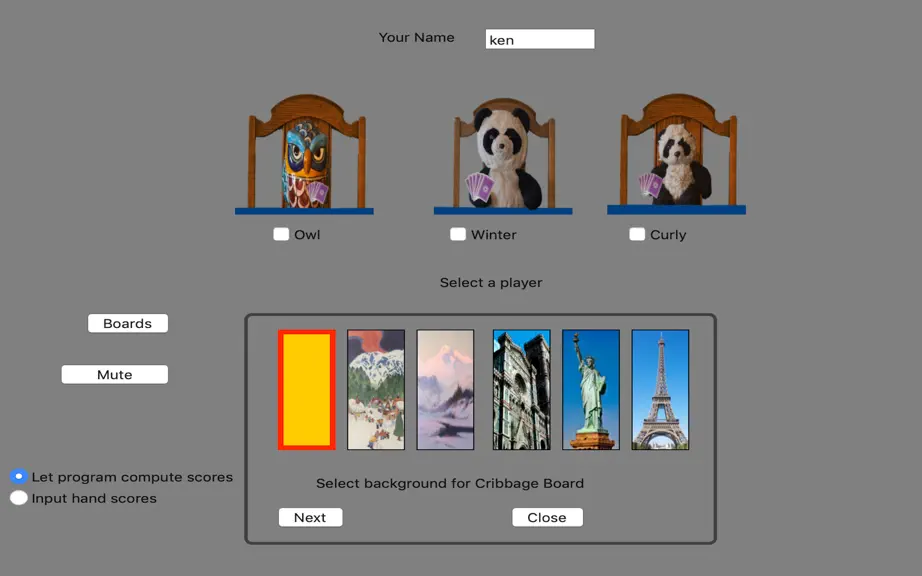Mute the game sound

pos(115,374)
